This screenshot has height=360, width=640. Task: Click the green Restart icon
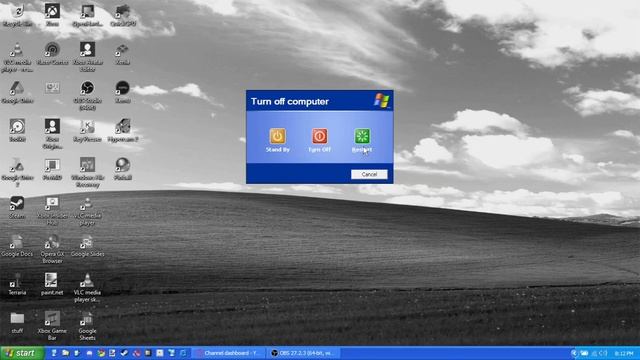click(x=362, y=136)
